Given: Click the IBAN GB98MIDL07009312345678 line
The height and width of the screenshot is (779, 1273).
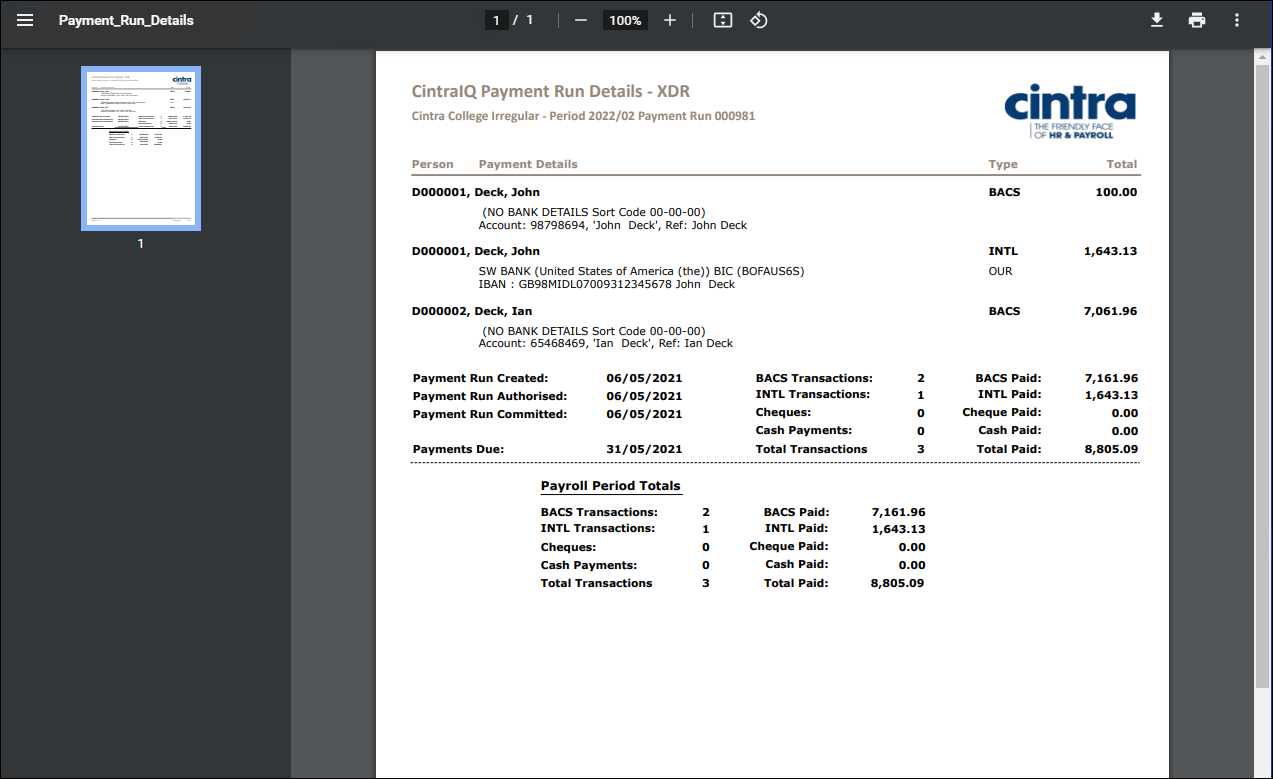Looking at the screenshot, I should (x=606, y=284).
